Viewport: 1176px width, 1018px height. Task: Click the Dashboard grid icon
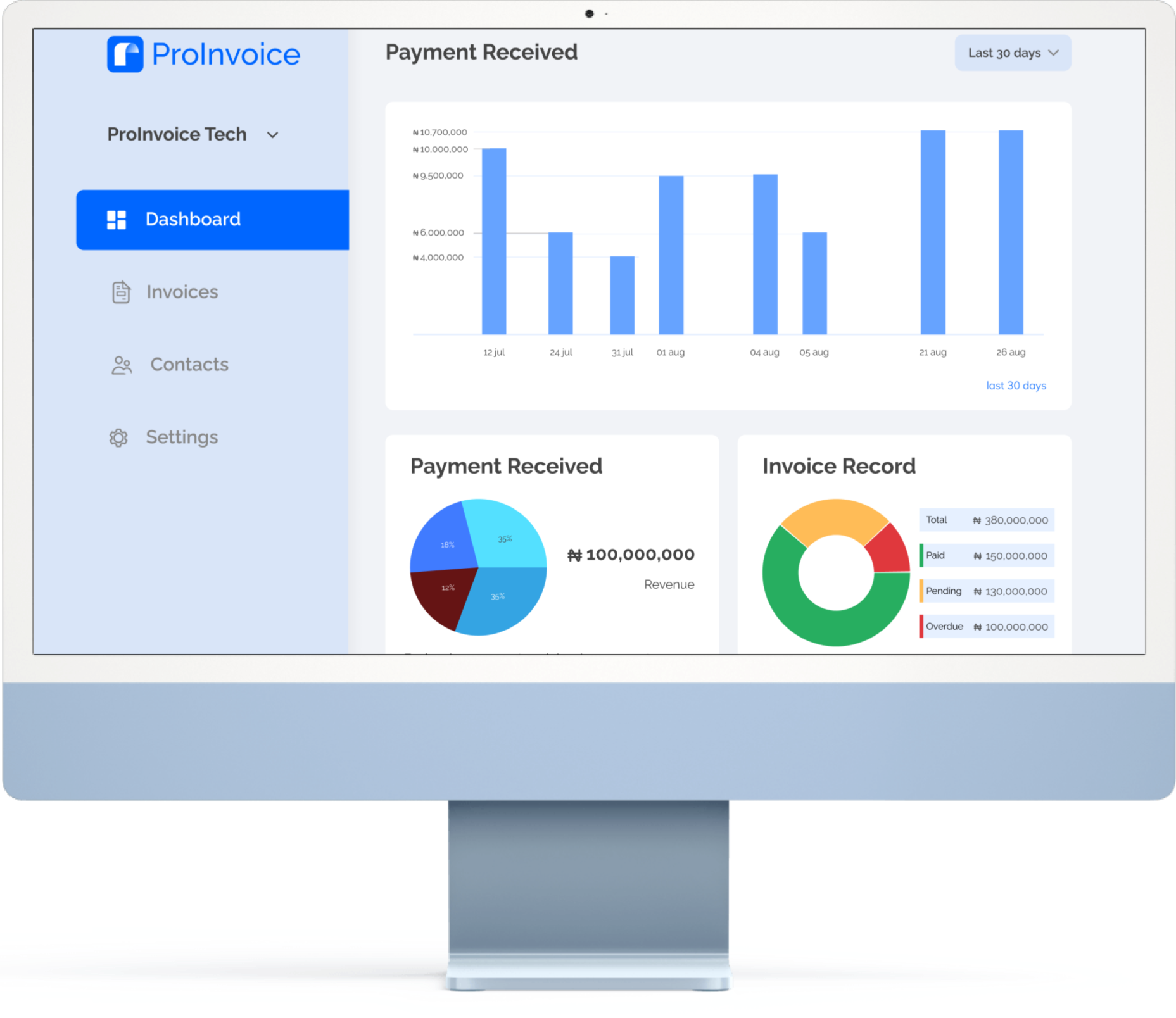117,220
